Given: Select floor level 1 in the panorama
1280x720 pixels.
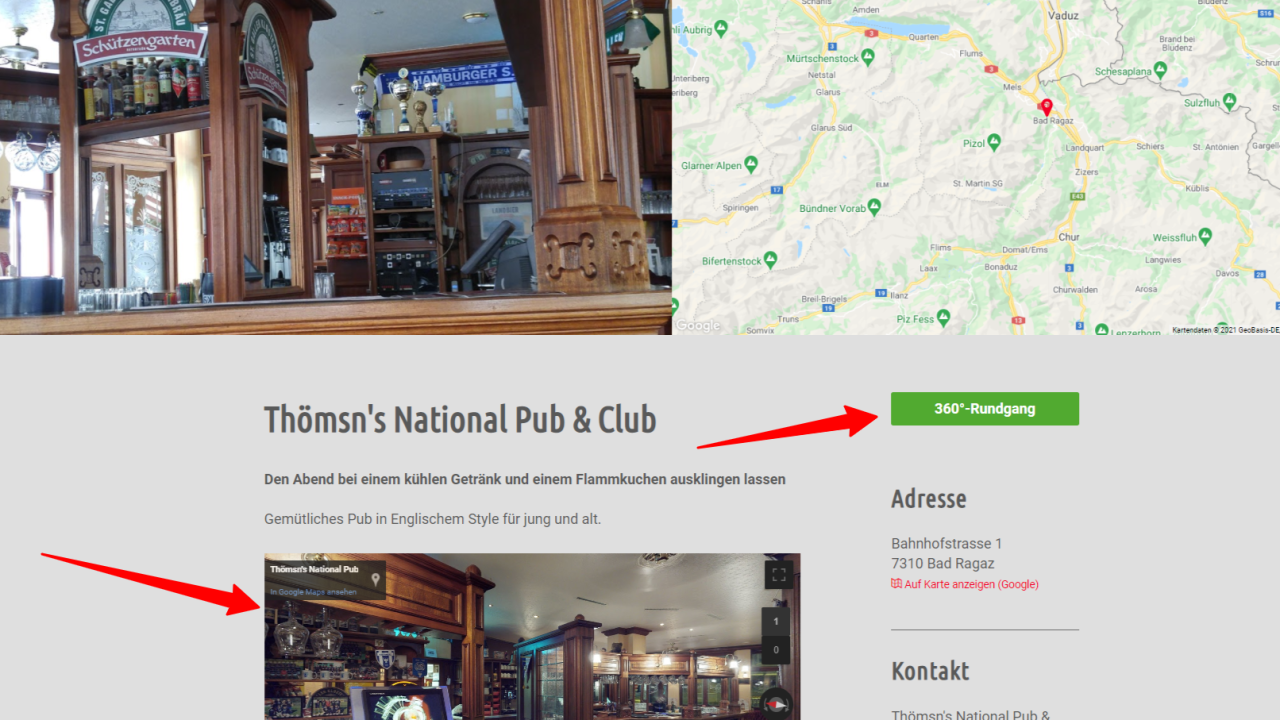Looking at the screenshot, I should tap(776, 622).
